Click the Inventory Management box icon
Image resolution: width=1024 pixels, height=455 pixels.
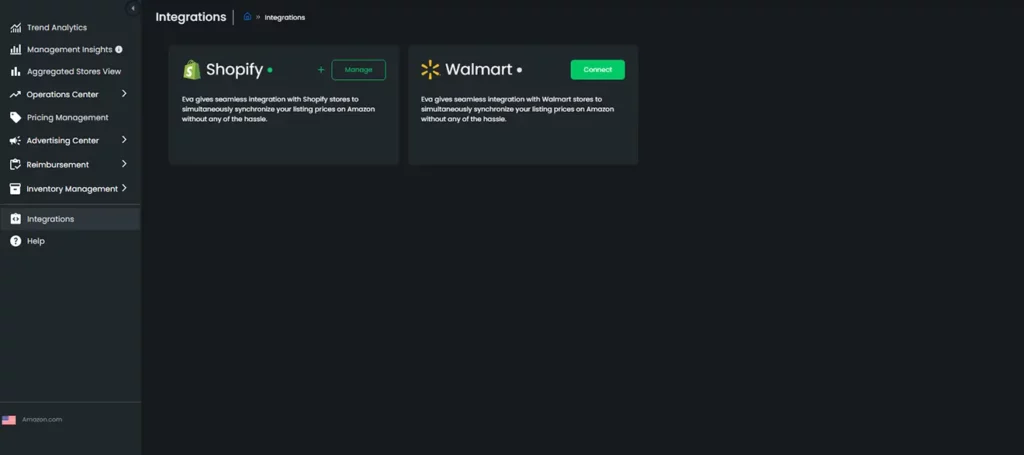click(x=16, y=189)
